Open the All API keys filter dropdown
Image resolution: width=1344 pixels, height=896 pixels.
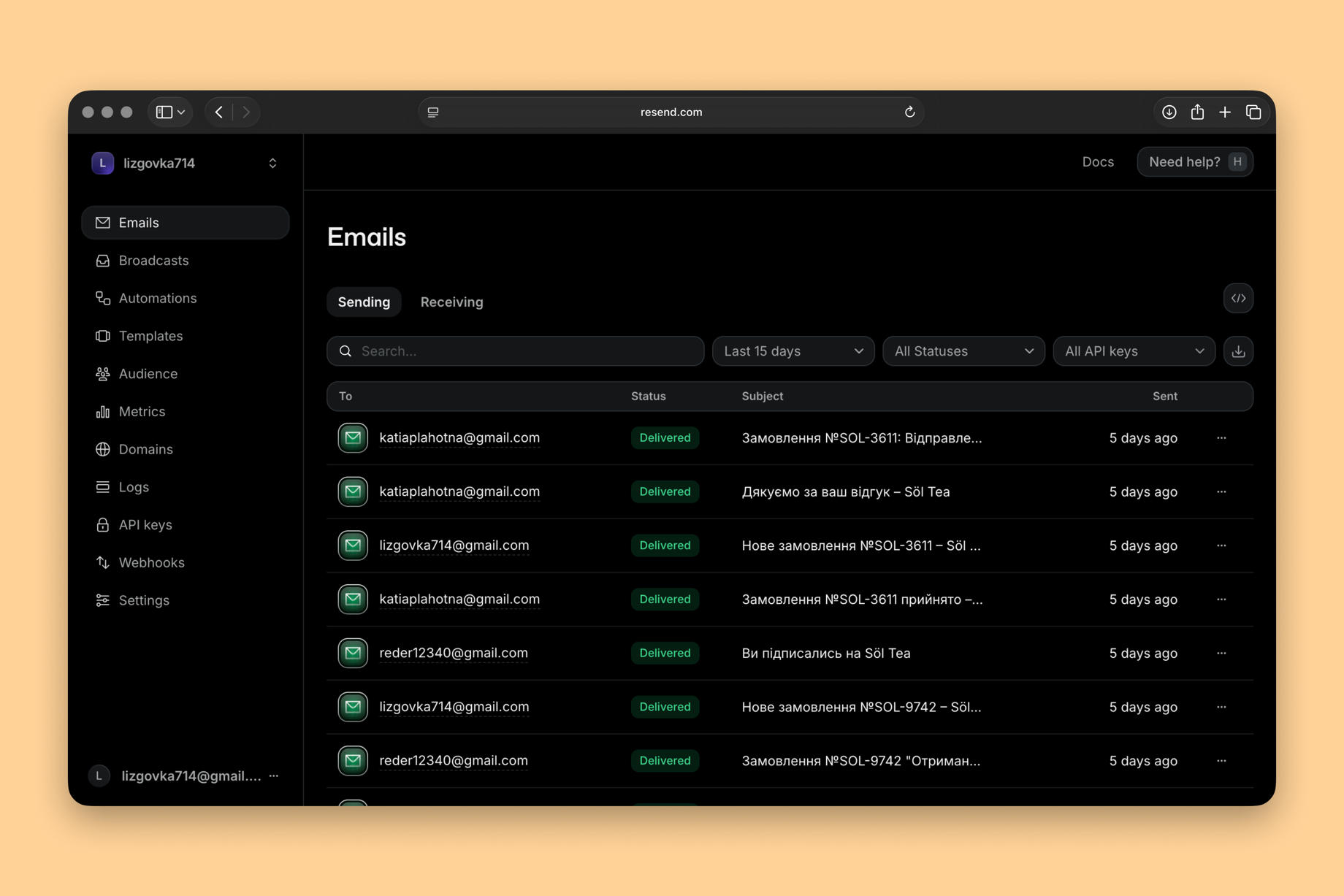(x=1134, y=351)
